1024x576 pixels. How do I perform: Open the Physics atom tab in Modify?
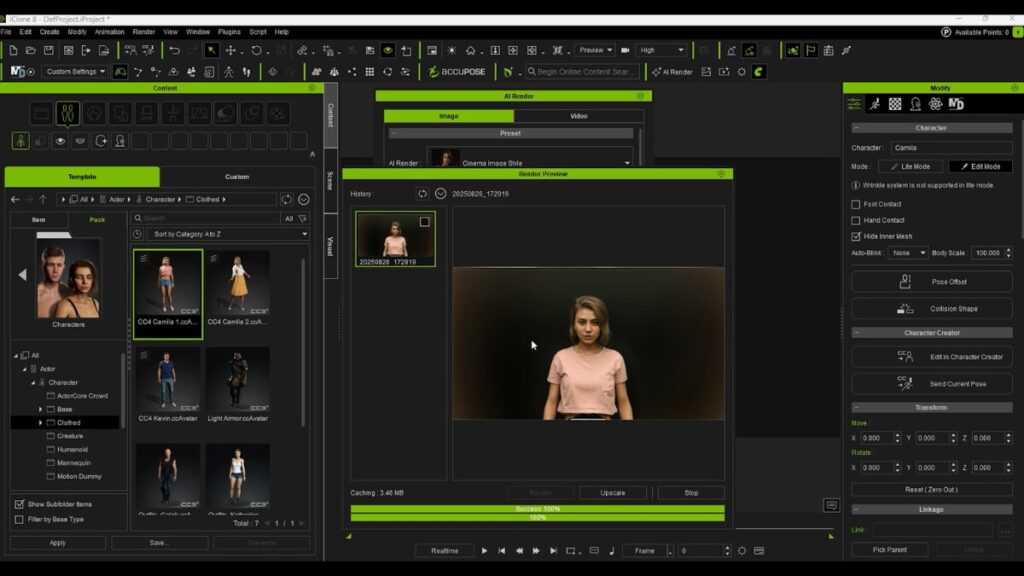pyautogui.click(x=936, y=104)
